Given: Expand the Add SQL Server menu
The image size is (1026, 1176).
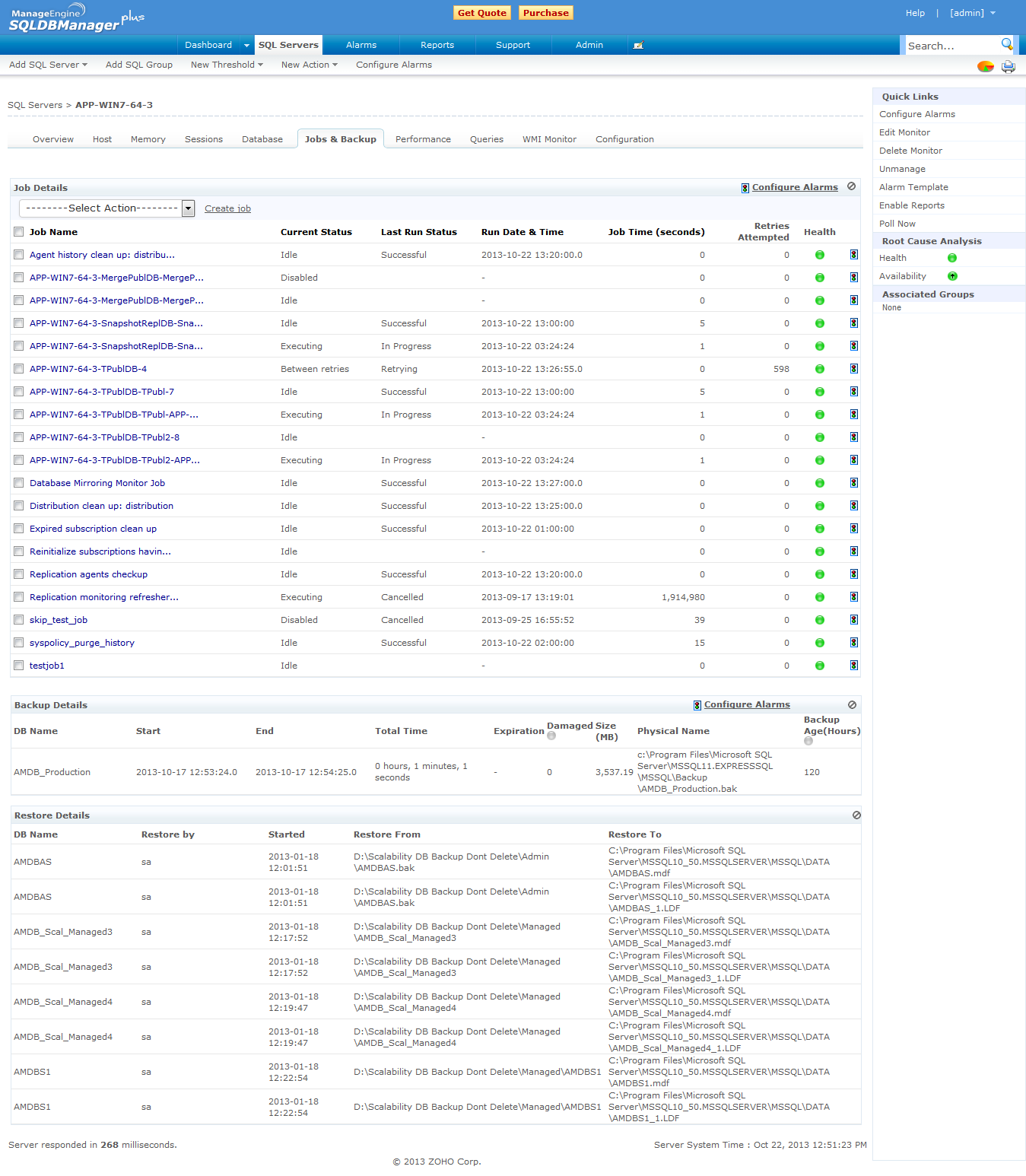Looking at the screenshot, I should coord(48,65).
